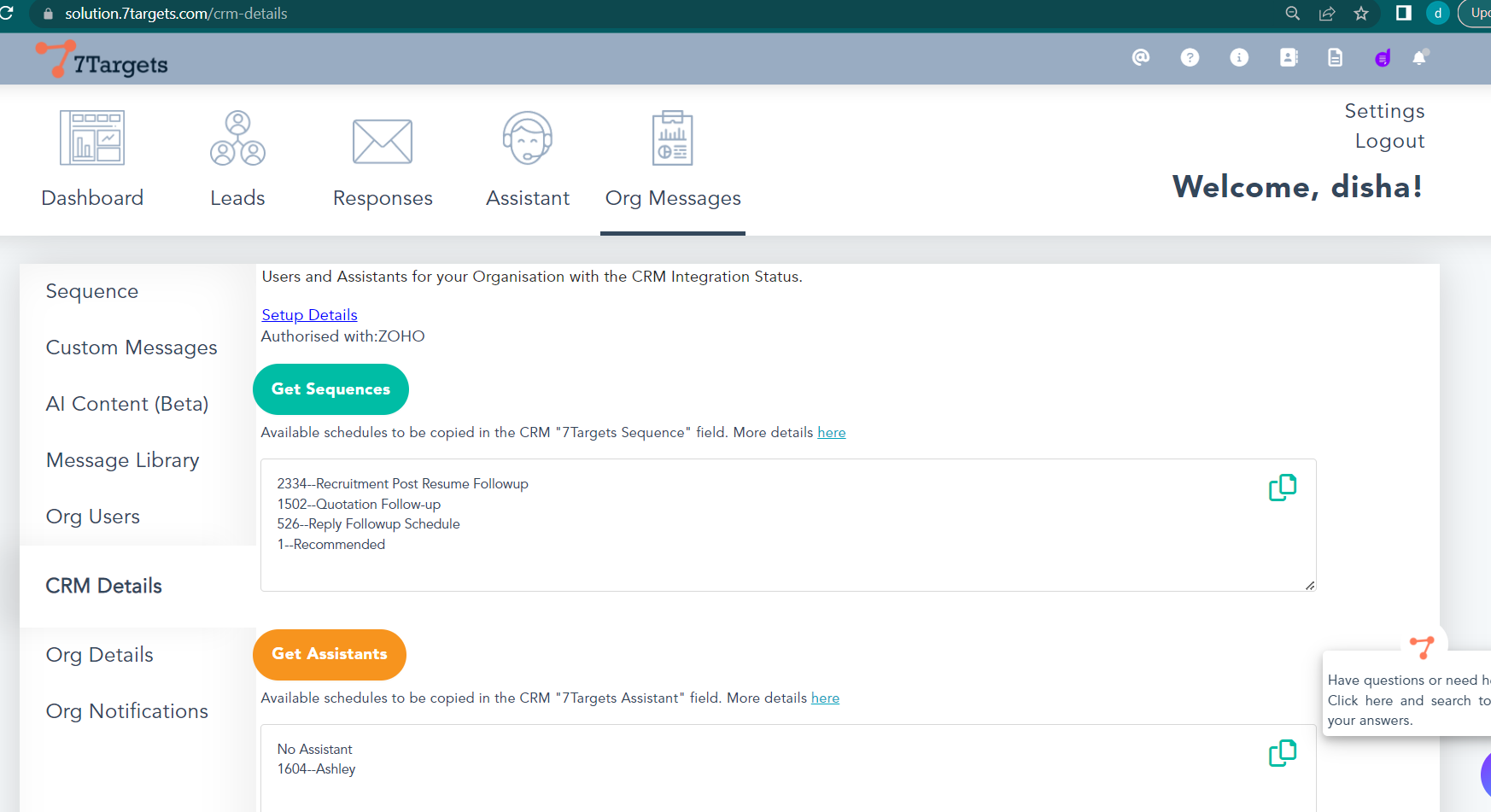This screenshot has width=1491, height=812.
Task: Click the @ email icon in header
Action: click(1140, 57)
